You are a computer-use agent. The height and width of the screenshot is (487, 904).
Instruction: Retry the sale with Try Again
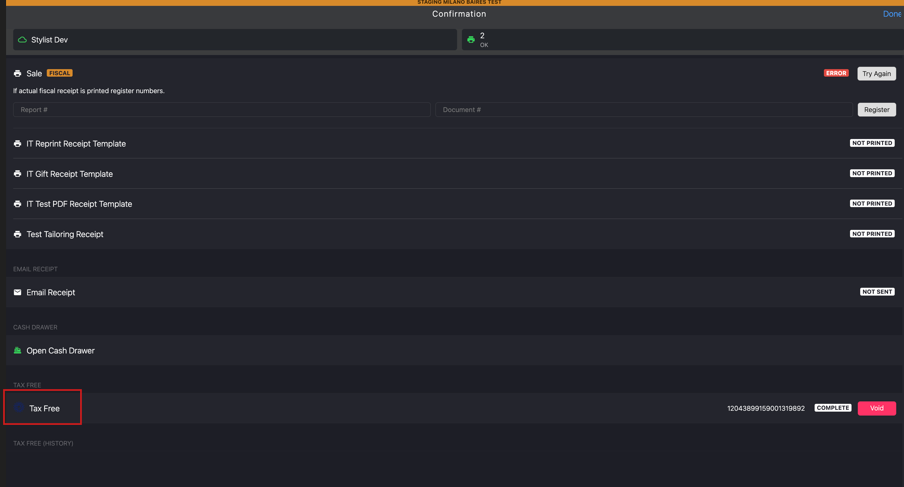(876, 74)
